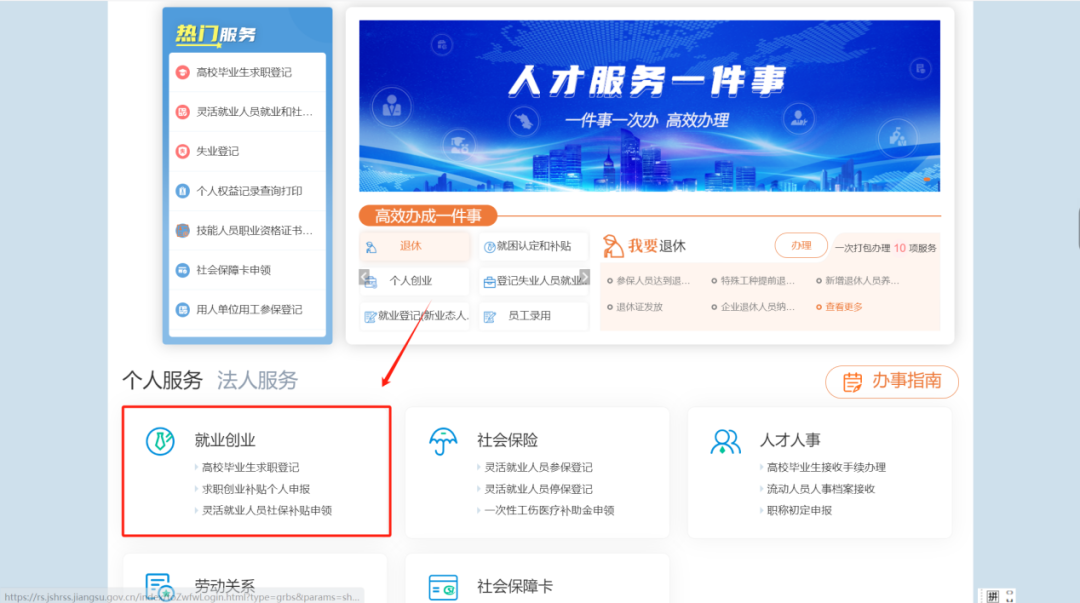Select the 就业创业 card icon
This screenshot has height=603, width=1080.
[160, 440]
